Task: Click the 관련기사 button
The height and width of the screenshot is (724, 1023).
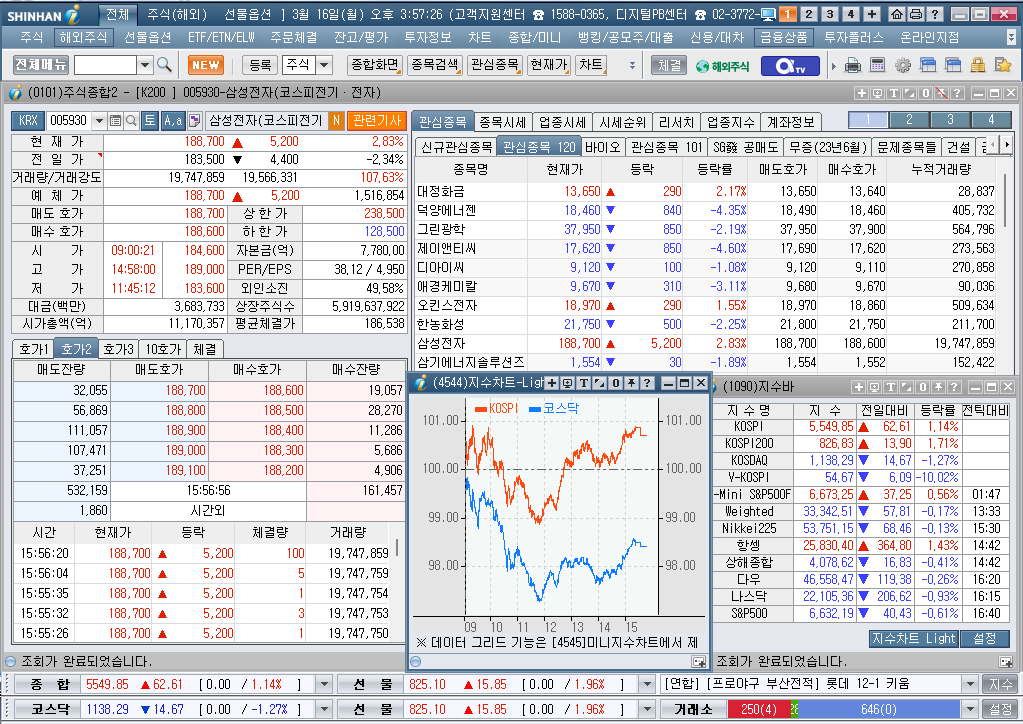Action: tap(376, 121)
